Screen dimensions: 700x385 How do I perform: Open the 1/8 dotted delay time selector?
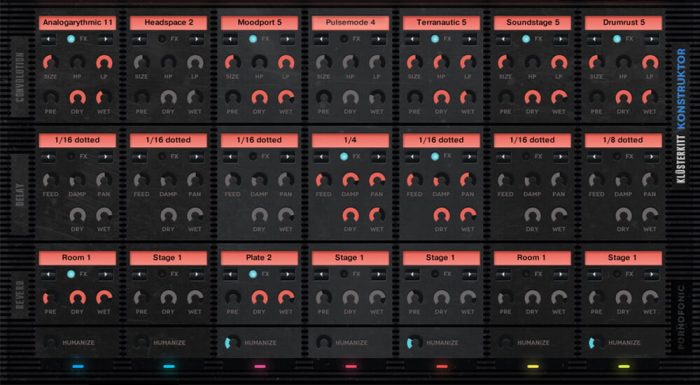click(x=623, y=140)
